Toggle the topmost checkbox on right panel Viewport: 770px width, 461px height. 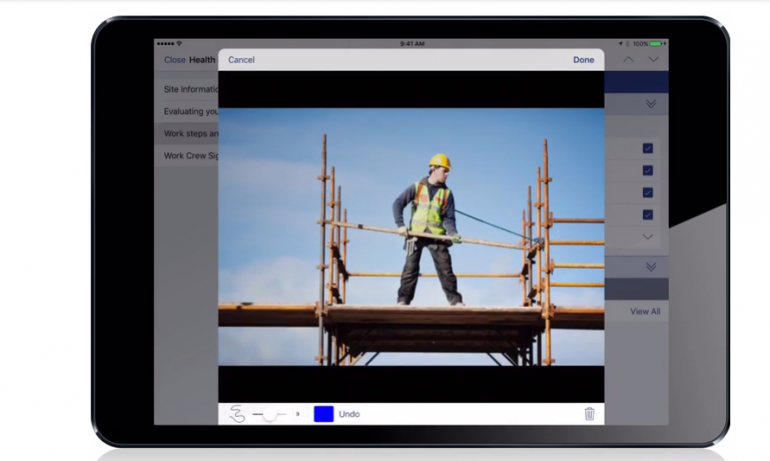tap(648, 148)
